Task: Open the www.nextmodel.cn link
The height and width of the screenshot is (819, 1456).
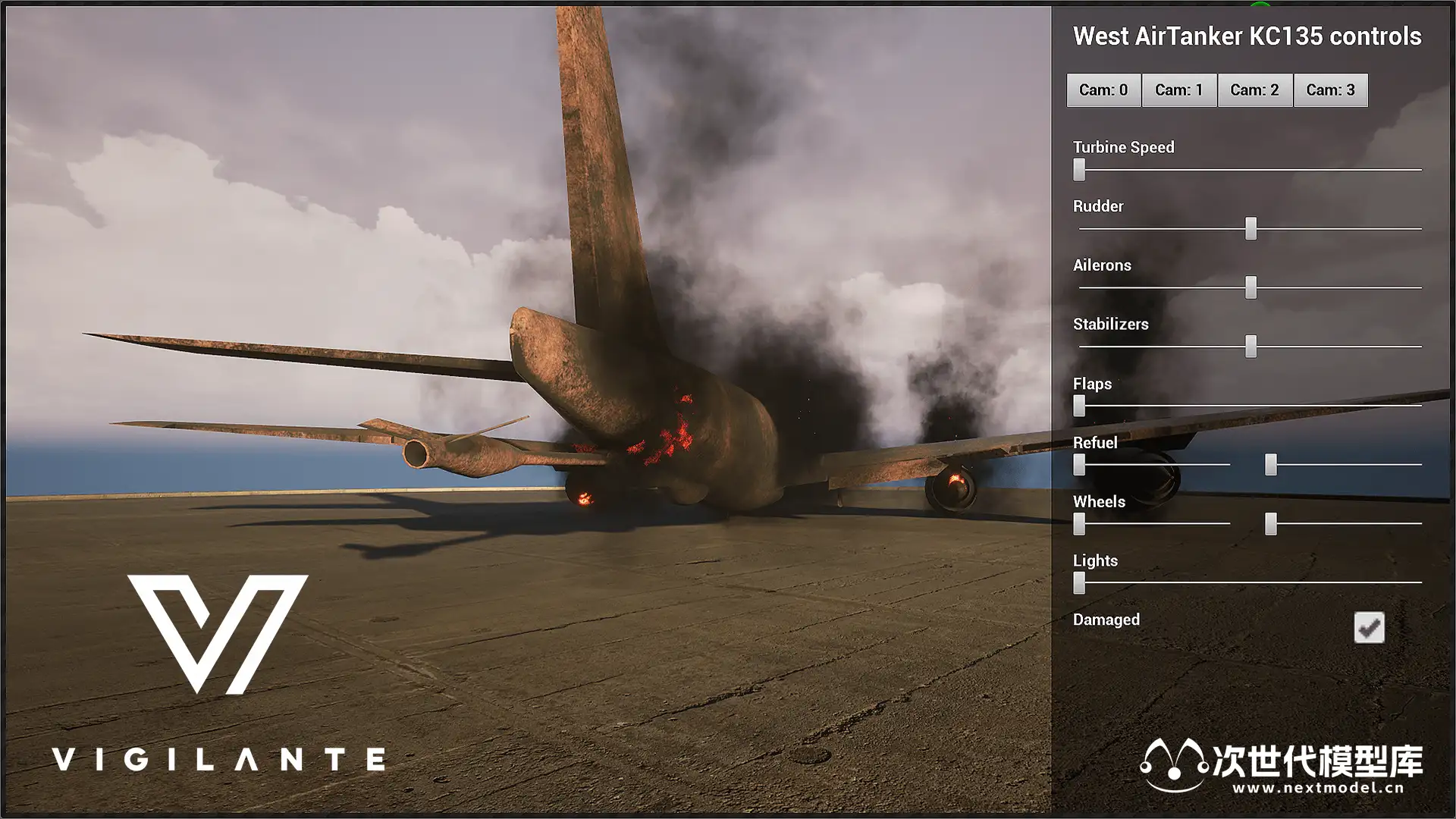Action: point(1318,787)
